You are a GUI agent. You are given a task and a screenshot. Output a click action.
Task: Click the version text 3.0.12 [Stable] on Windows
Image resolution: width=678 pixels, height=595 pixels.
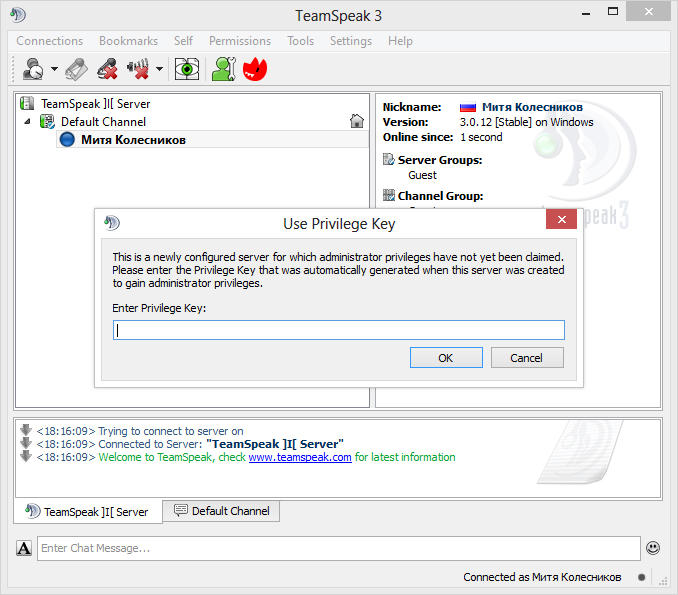[x=526, y=122]
